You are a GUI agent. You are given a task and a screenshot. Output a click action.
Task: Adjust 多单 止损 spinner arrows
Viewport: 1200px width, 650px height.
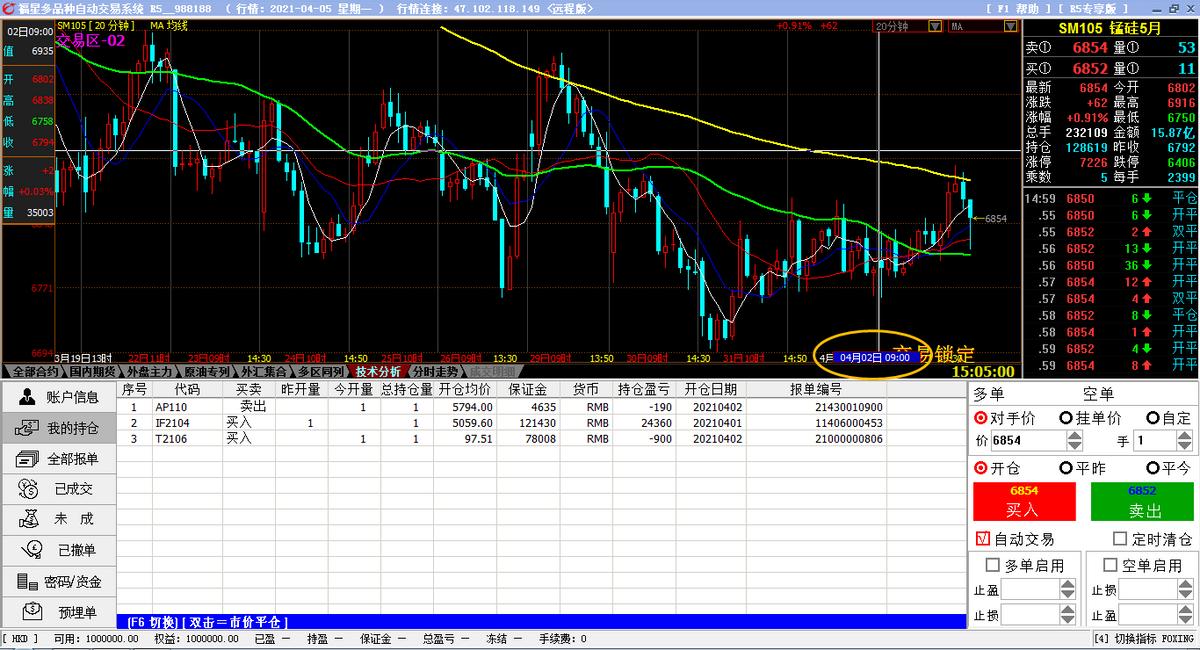click(x=1068, y=615)
